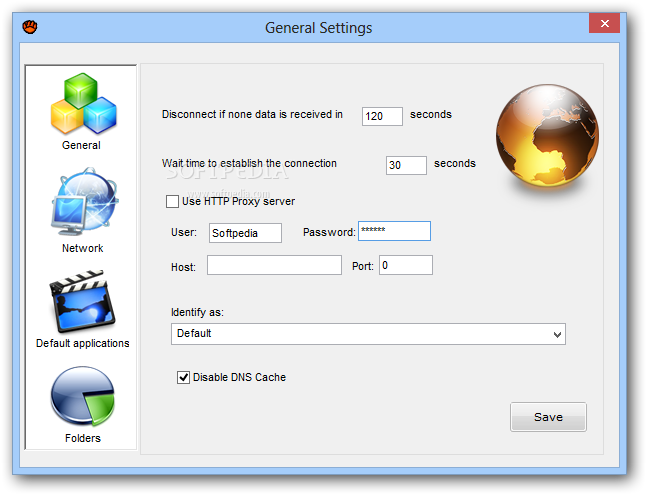Click the Save button
This screenshot has width=647, height=495.
(x=548, y=417)
